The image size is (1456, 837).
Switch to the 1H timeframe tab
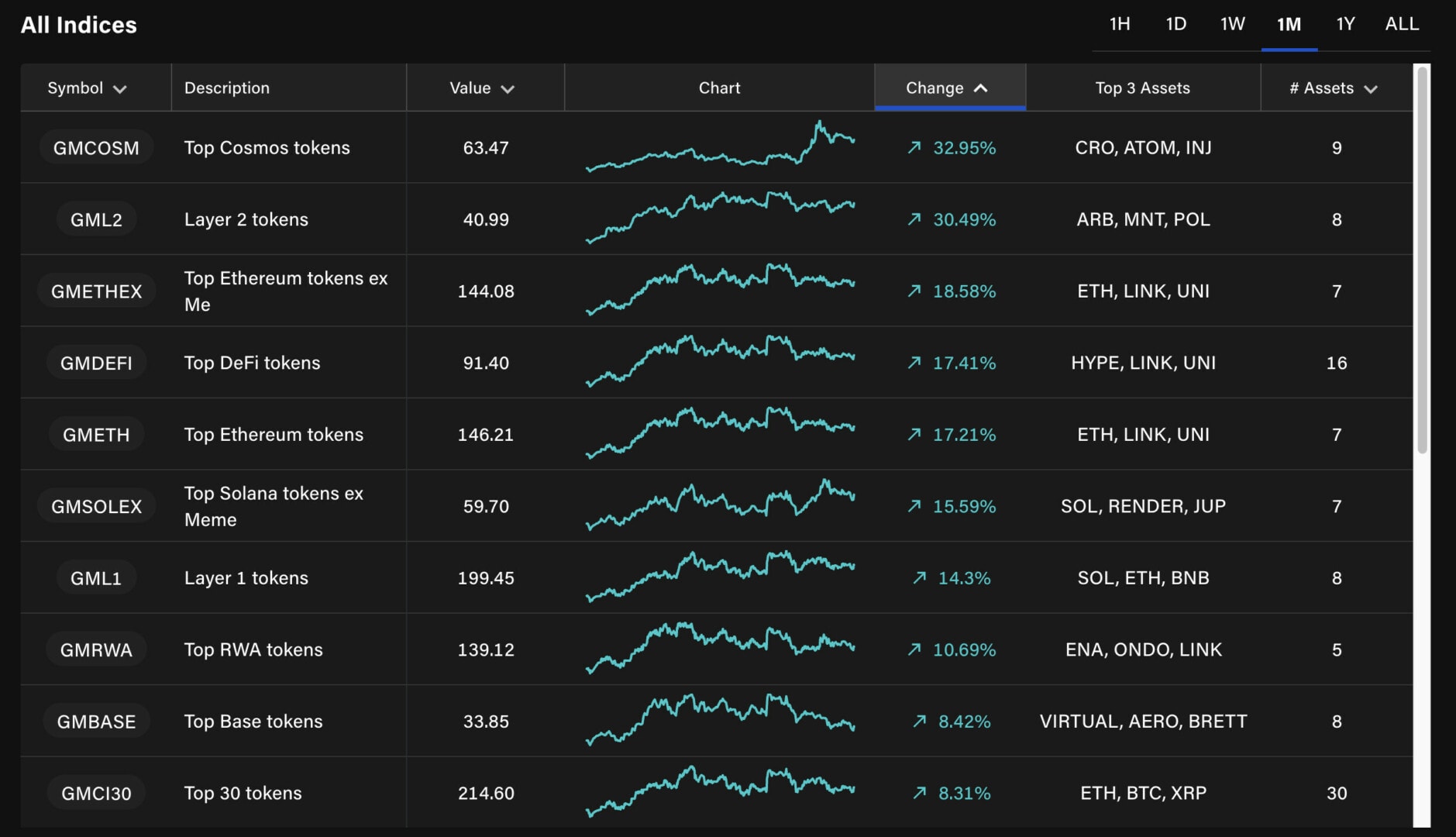pyautogui.click(x=1119, y=24)
